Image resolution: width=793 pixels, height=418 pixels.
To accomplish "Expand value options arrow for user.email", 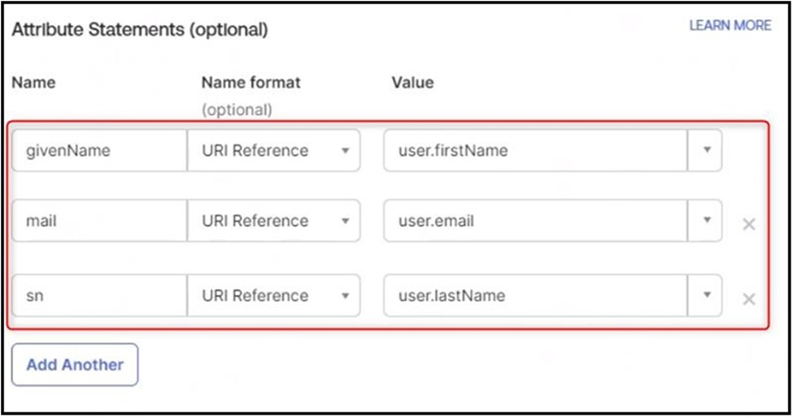I will pyautogui.click(x=705, y=221).
